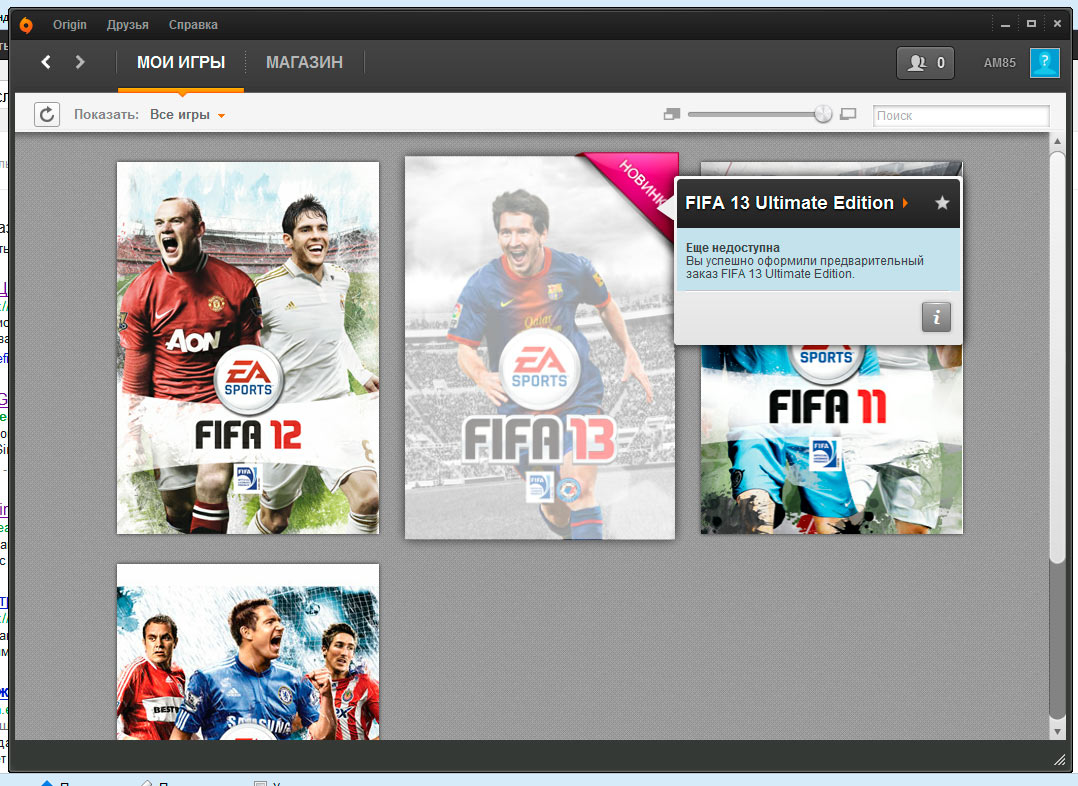Click small tiles icon beside slider

[x=672, y=114]
